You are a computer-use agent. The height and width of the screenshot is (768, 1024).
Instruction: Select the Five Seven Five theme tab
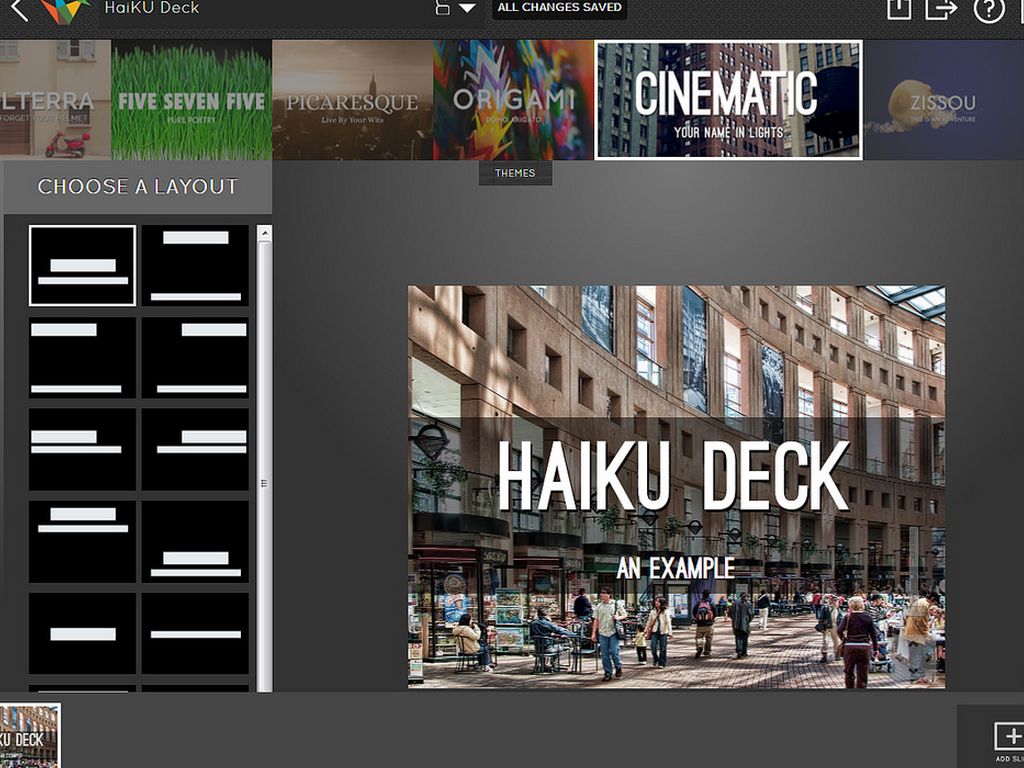(x=191, y=99)
